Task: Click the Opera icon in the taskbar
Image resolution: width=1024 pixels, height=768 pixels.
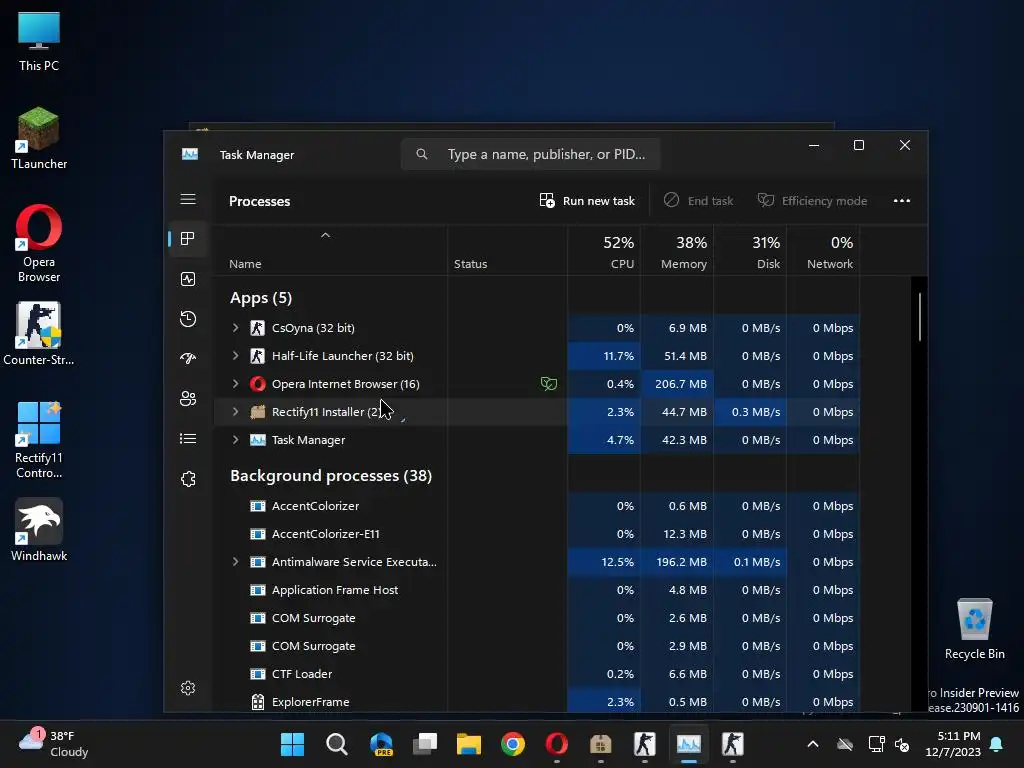Action: pos(556,744)
